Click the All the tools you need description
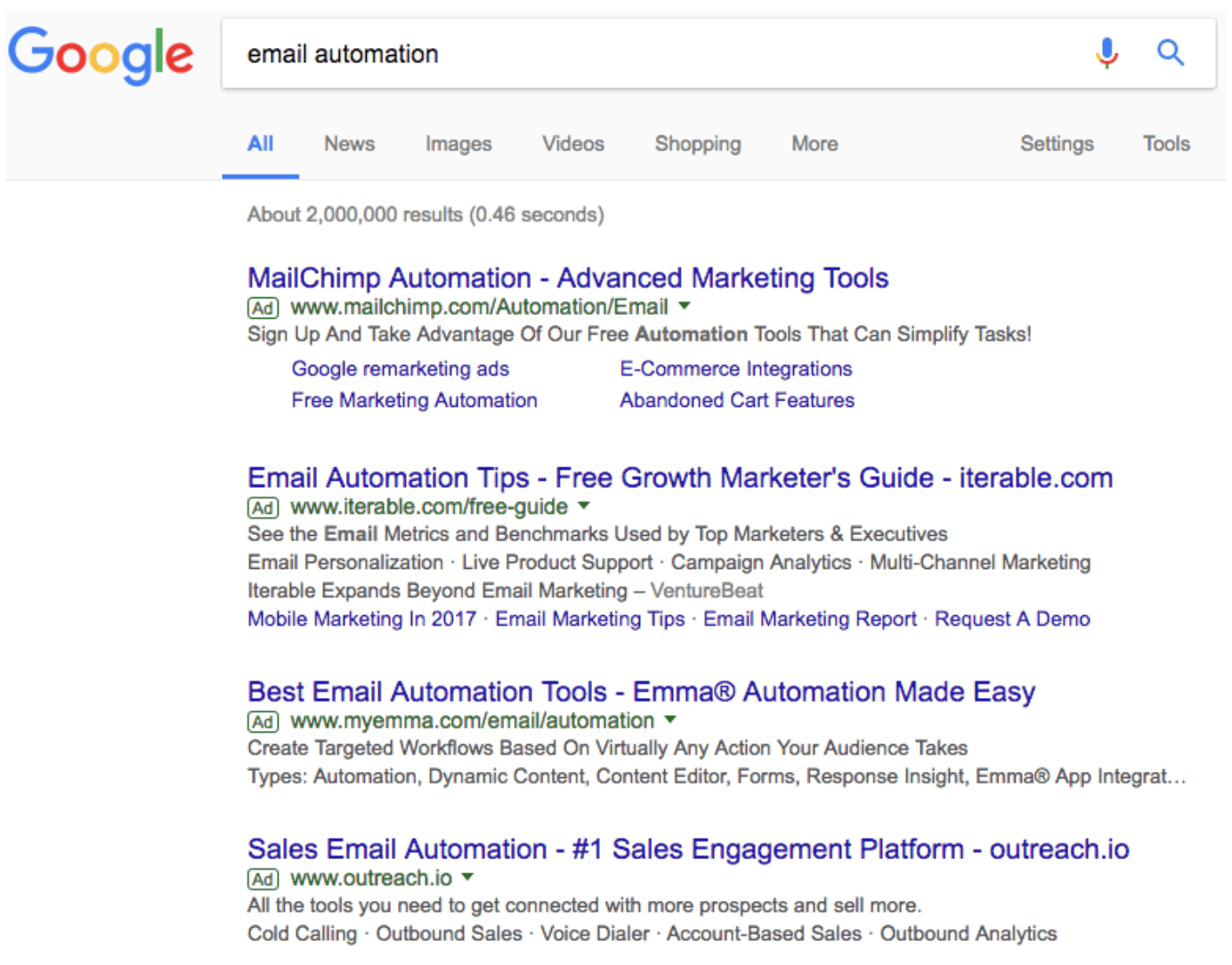This screenshot has height=965, width=1232. [585, 906]
